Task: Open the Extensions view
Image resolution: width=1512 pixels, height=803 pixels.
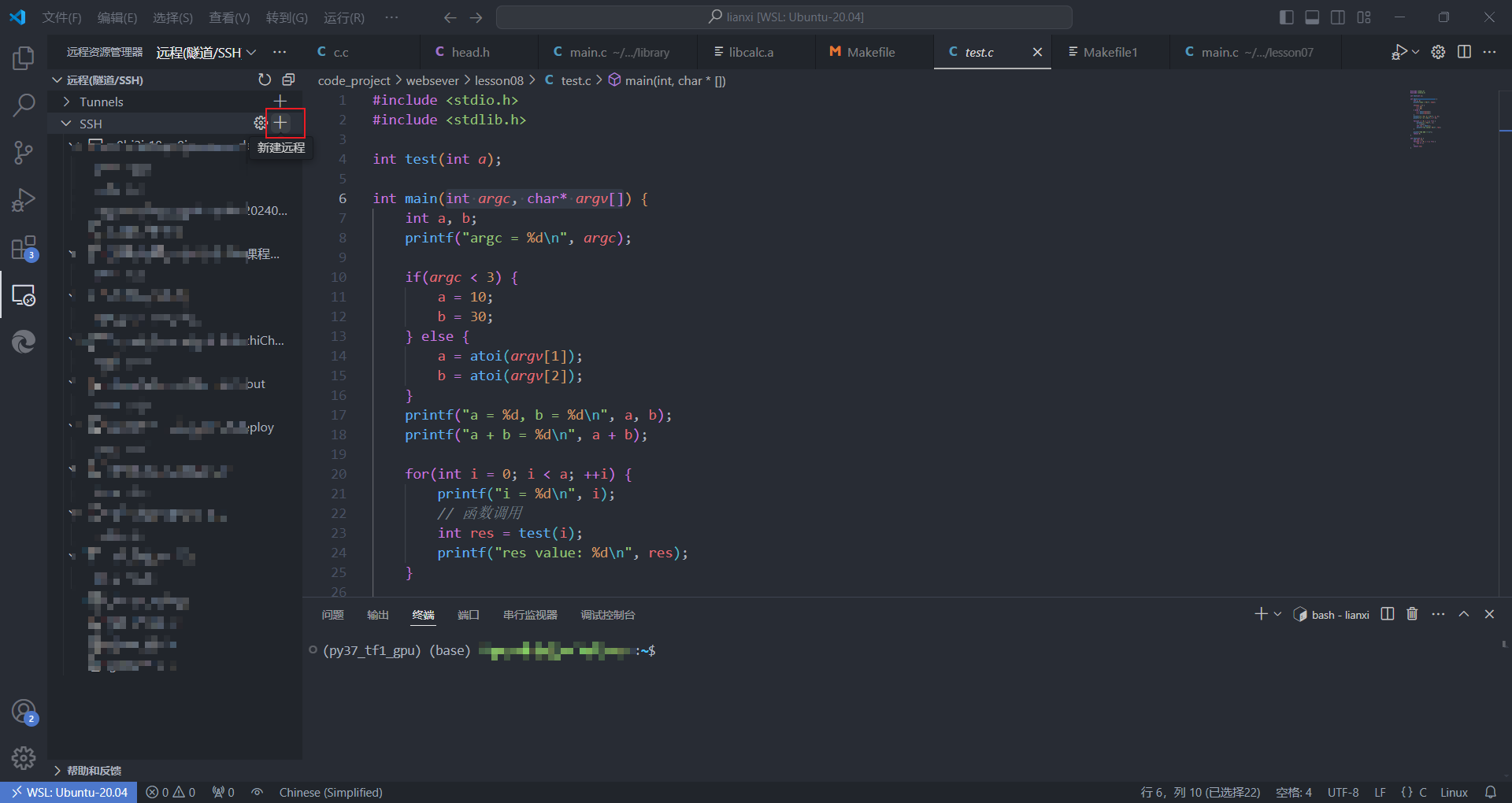Action: coord(24,248)
